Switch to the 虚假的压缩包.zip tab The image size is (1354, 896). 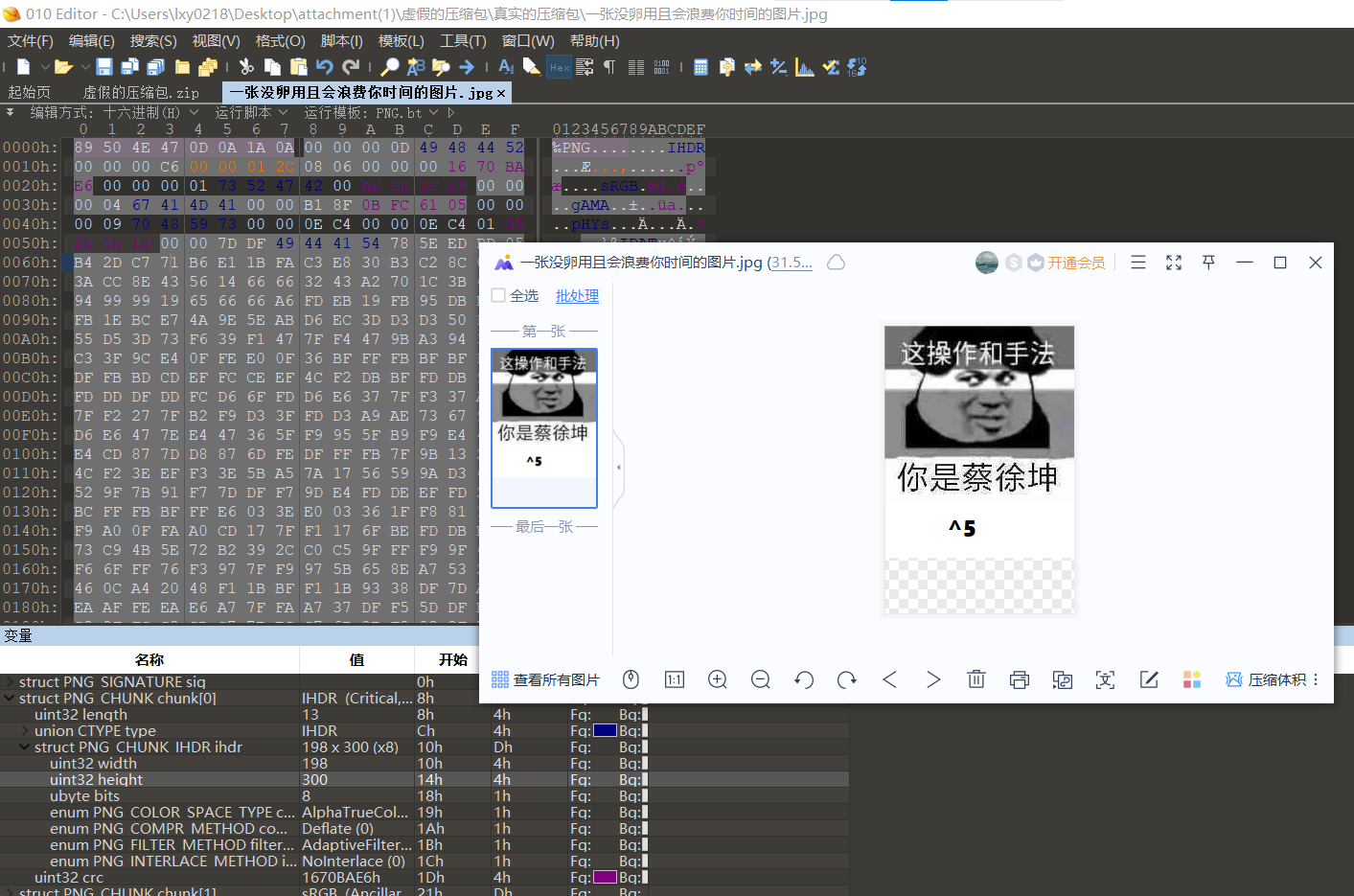point(141,93)
